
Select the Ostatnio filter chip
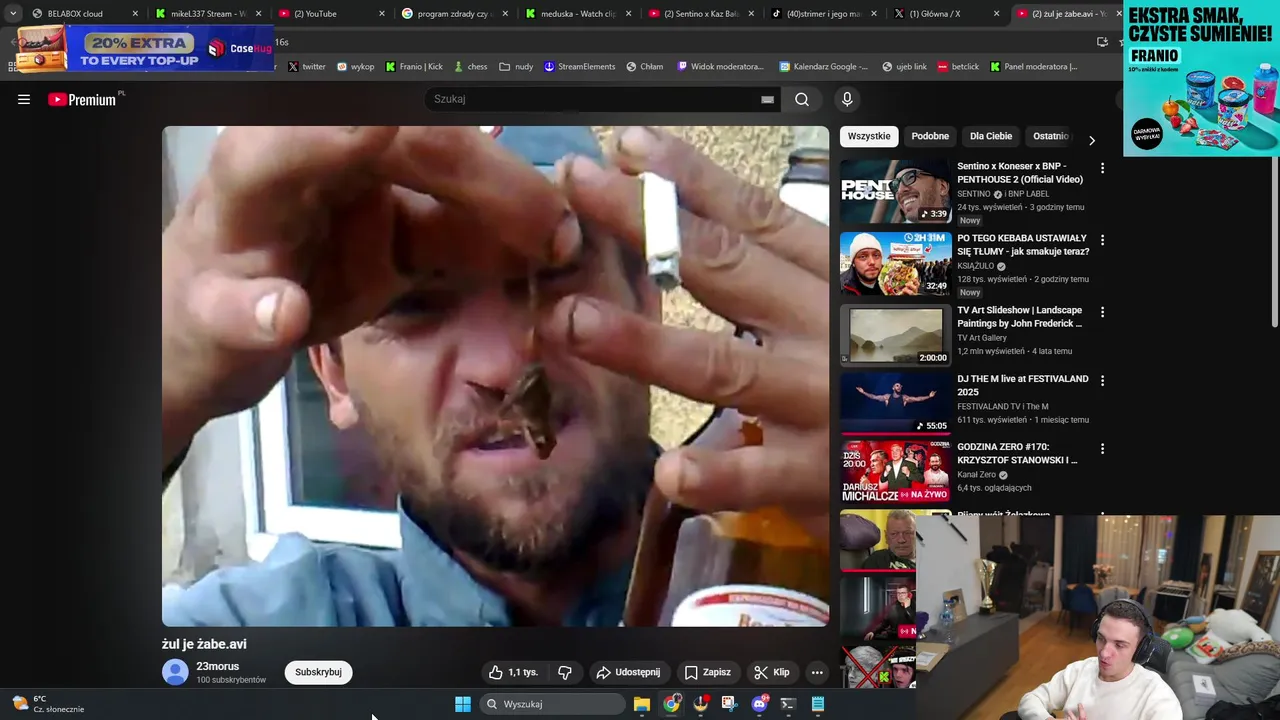click(x=1050, y=136)
